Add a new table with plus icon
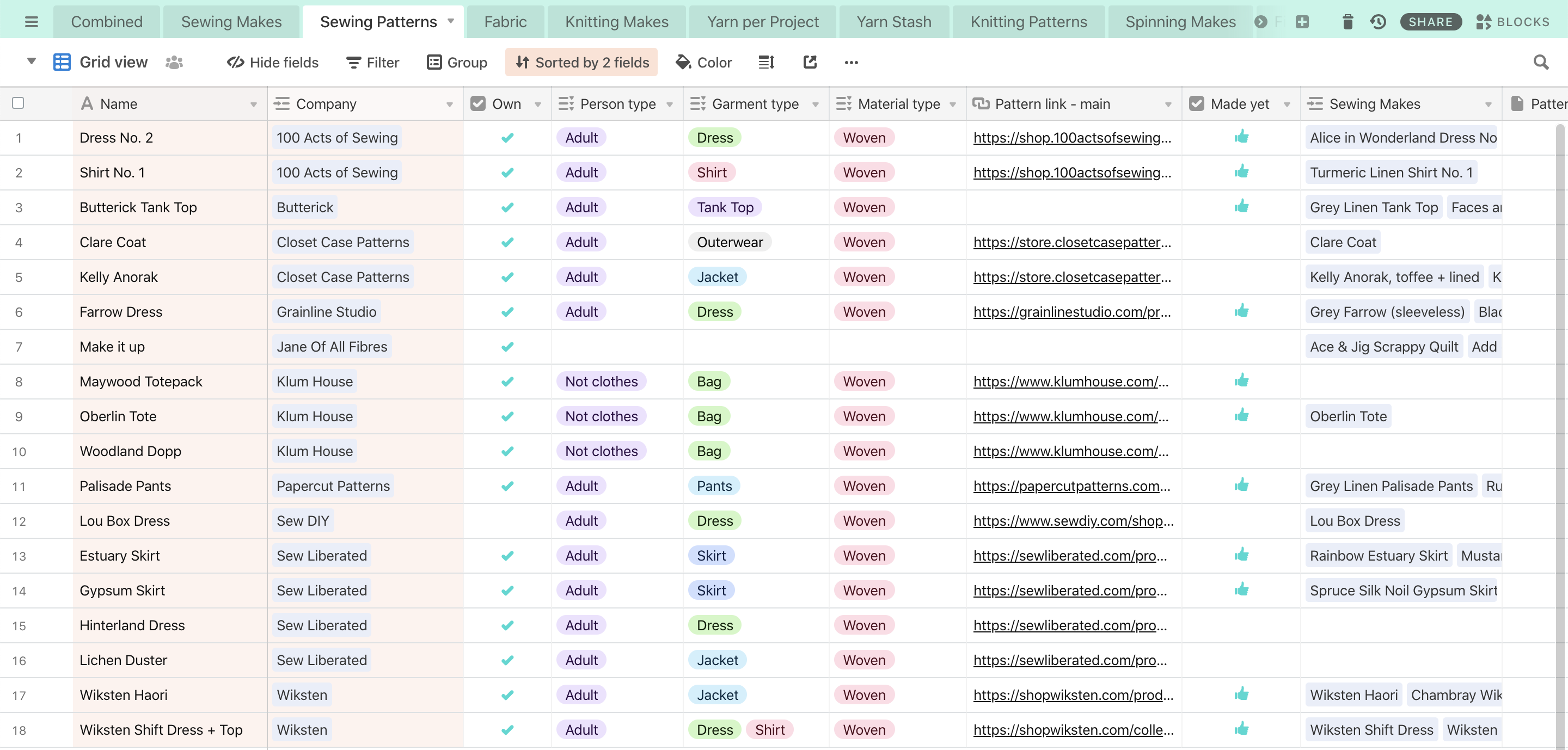The width and height of the screenshot is (1568, 750). click(x=1302, y=22)
